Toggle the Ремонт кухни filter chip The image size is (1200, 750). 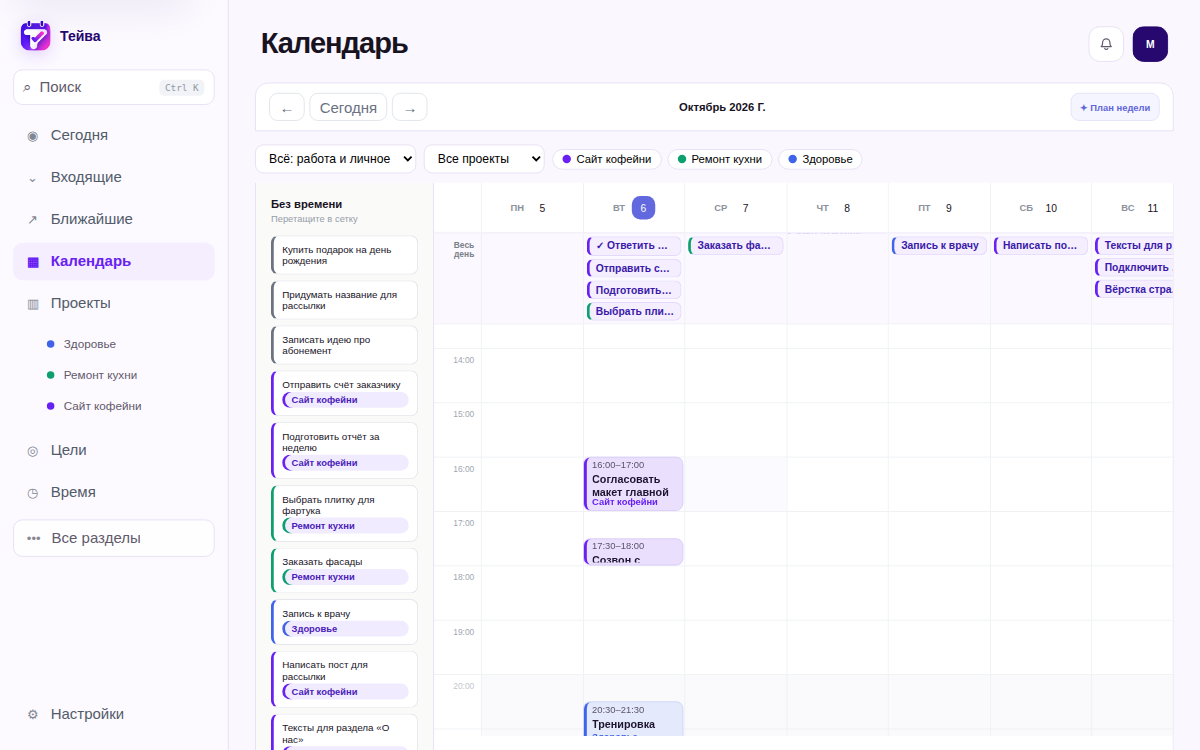(720, 159)
